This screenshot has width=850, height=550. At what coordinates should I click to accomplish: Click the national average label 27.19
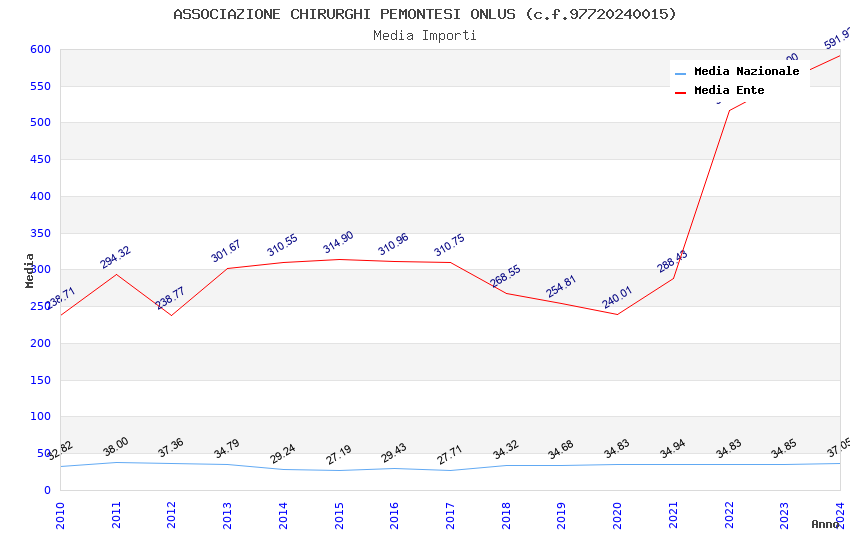pos(339,455)
